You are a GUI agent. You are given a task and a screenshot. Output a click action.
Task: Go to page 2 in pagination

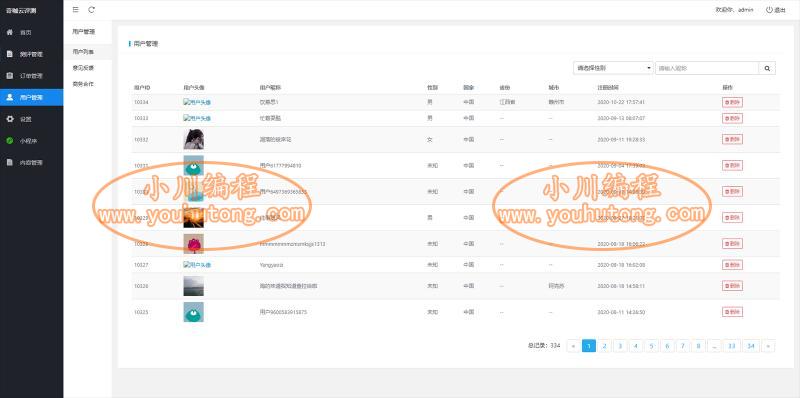(x=604, y=346)
